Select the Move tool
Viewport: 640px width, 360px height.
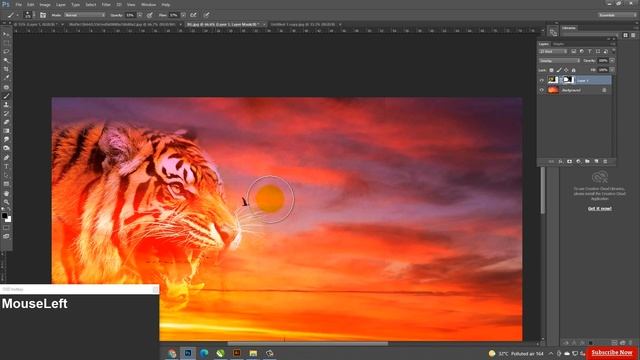click(x=6, y=34)
